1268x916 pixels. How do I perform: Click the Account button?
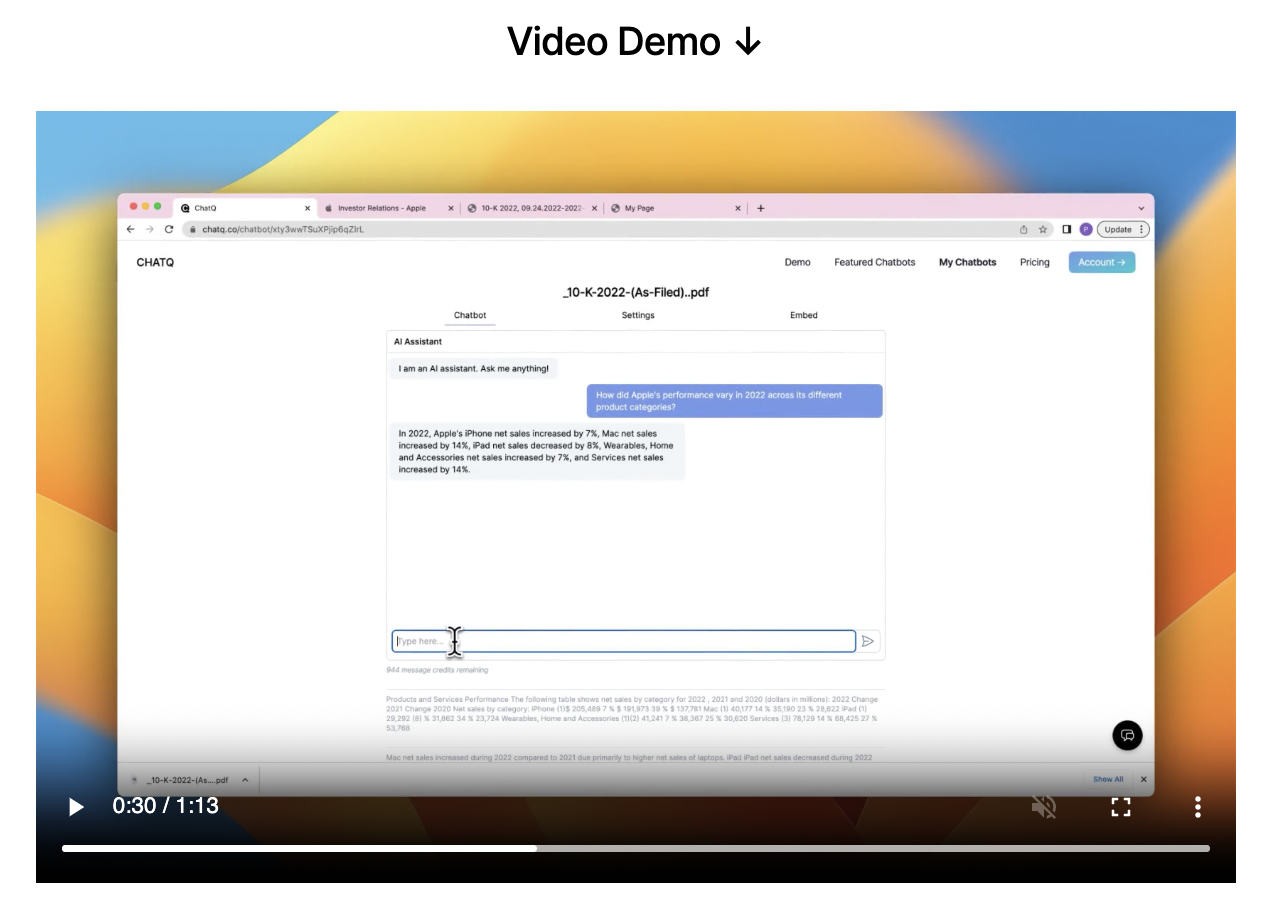[1102, 262]
